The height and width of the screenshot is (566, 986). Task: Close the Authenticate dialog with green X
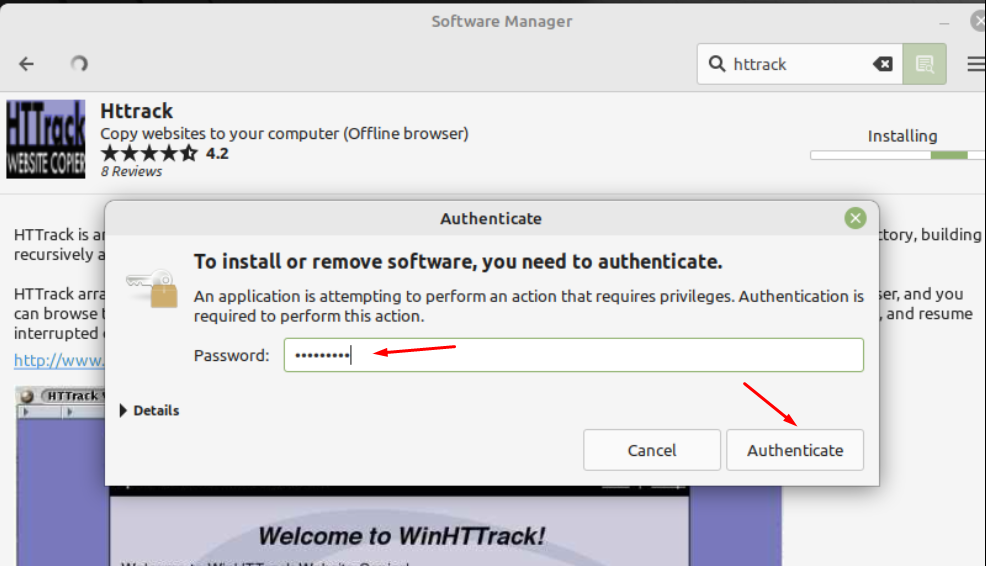855,218
